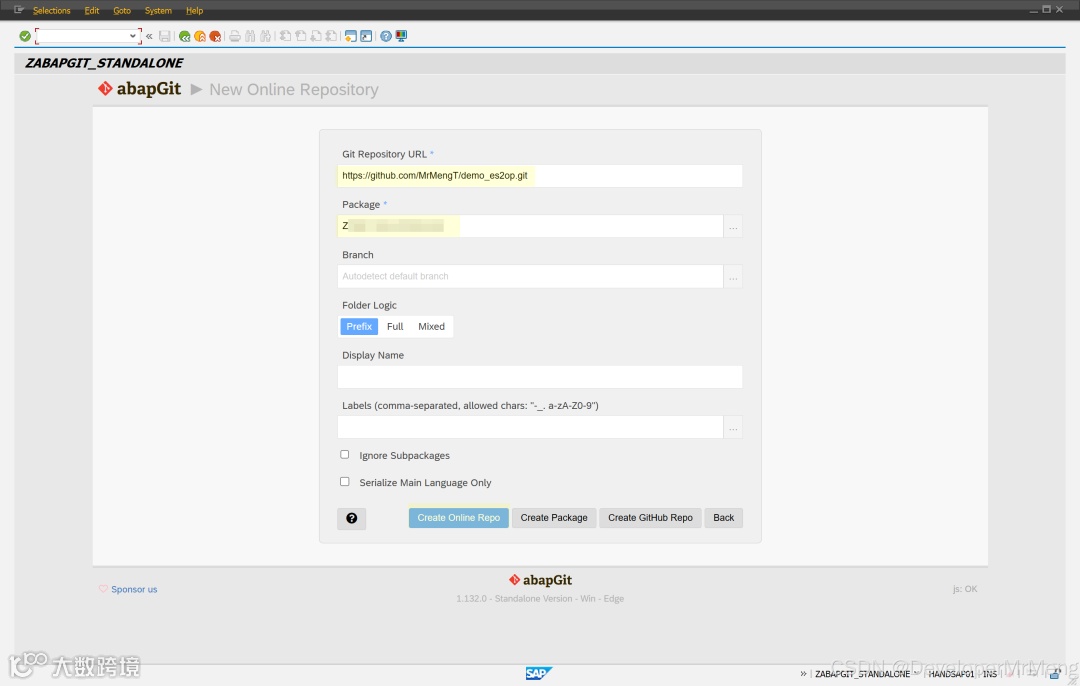
Task: Click the black question mark help button
Action: [x=351, y=518]
